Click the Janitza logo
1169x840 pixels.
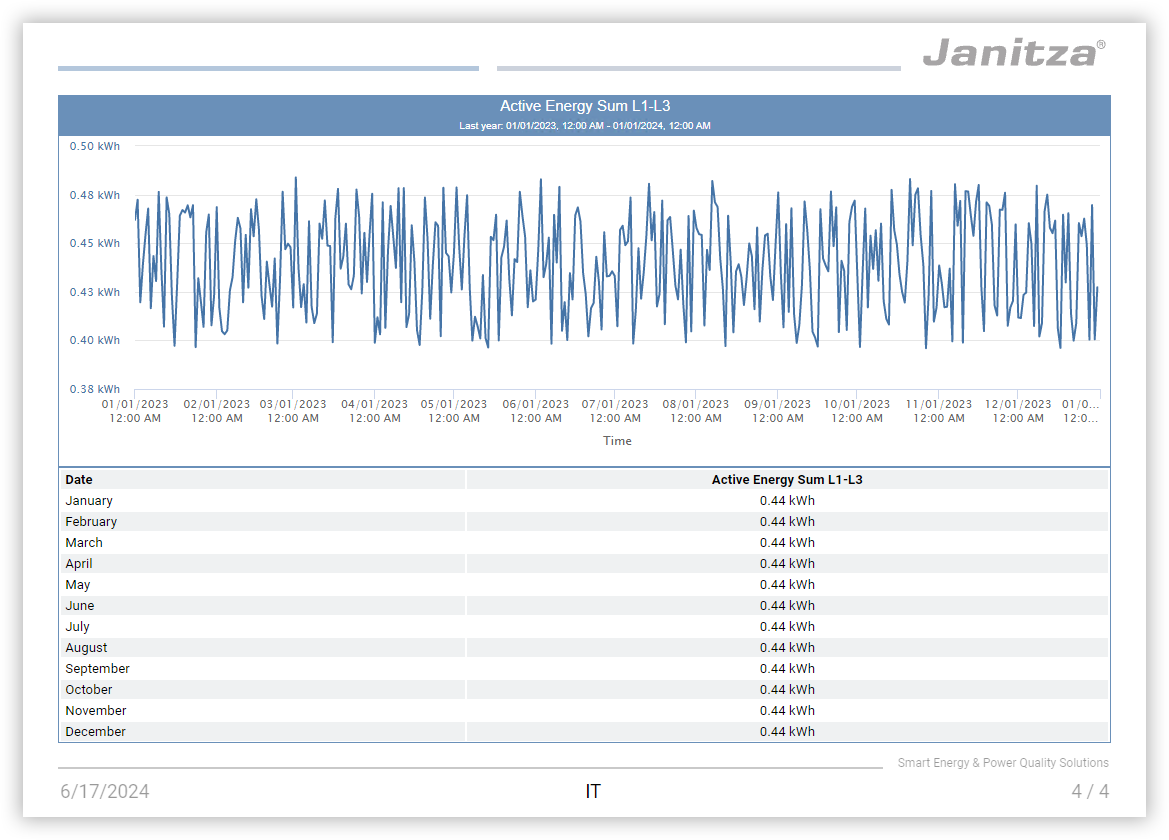click(1013, 52)
